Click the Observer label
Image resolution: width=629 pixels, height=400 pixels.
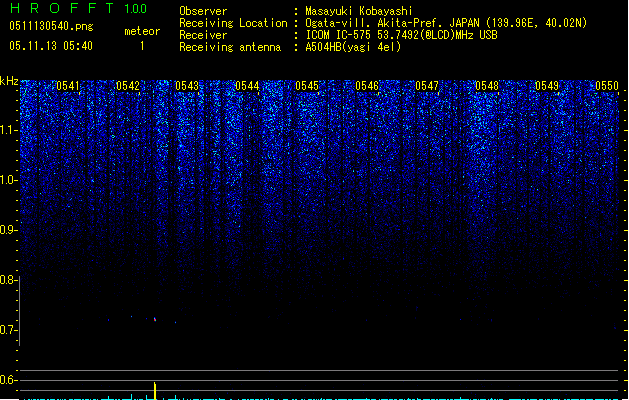click(203, 11)
